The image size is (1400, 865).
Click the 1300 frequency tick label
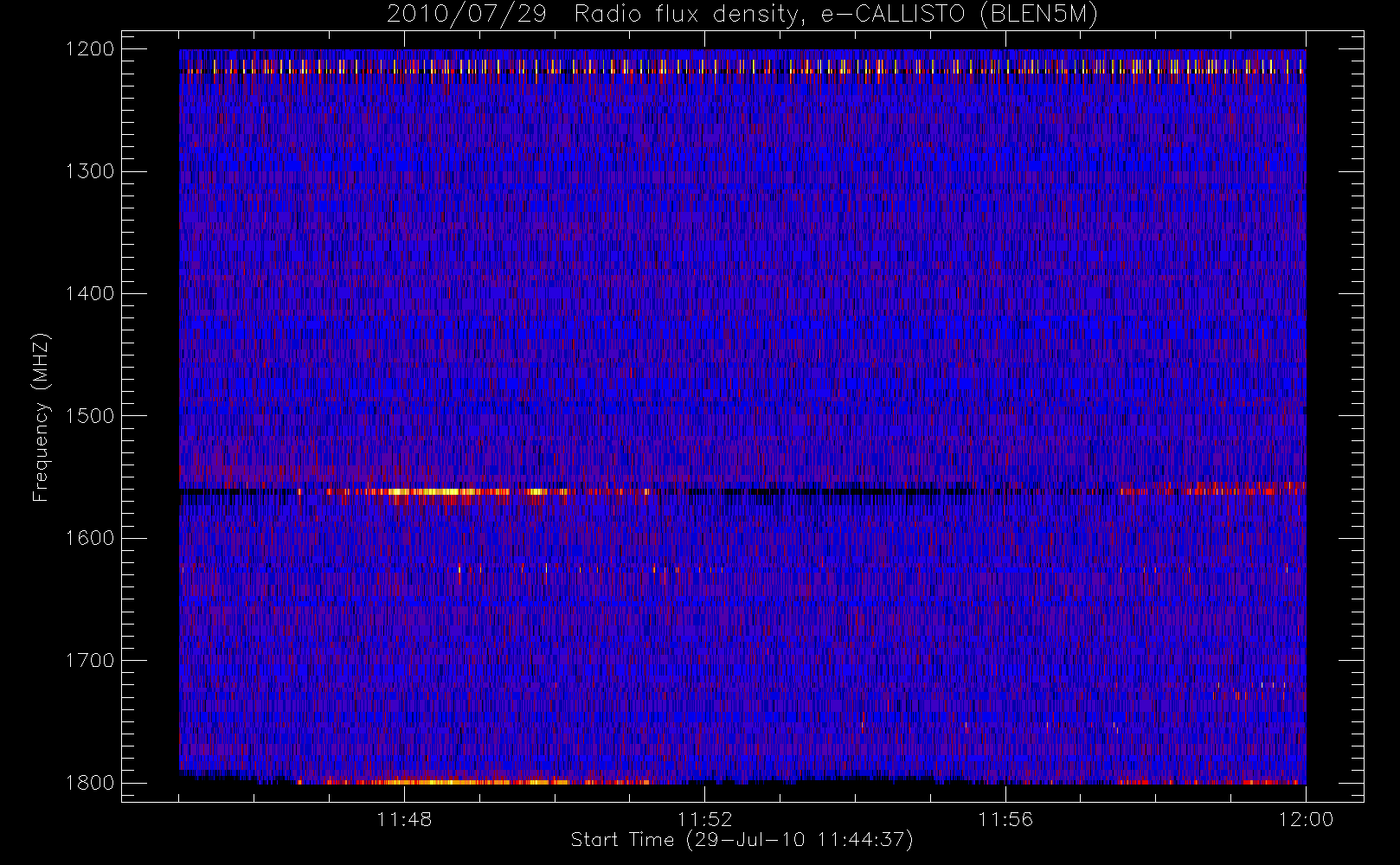[90, 171]
